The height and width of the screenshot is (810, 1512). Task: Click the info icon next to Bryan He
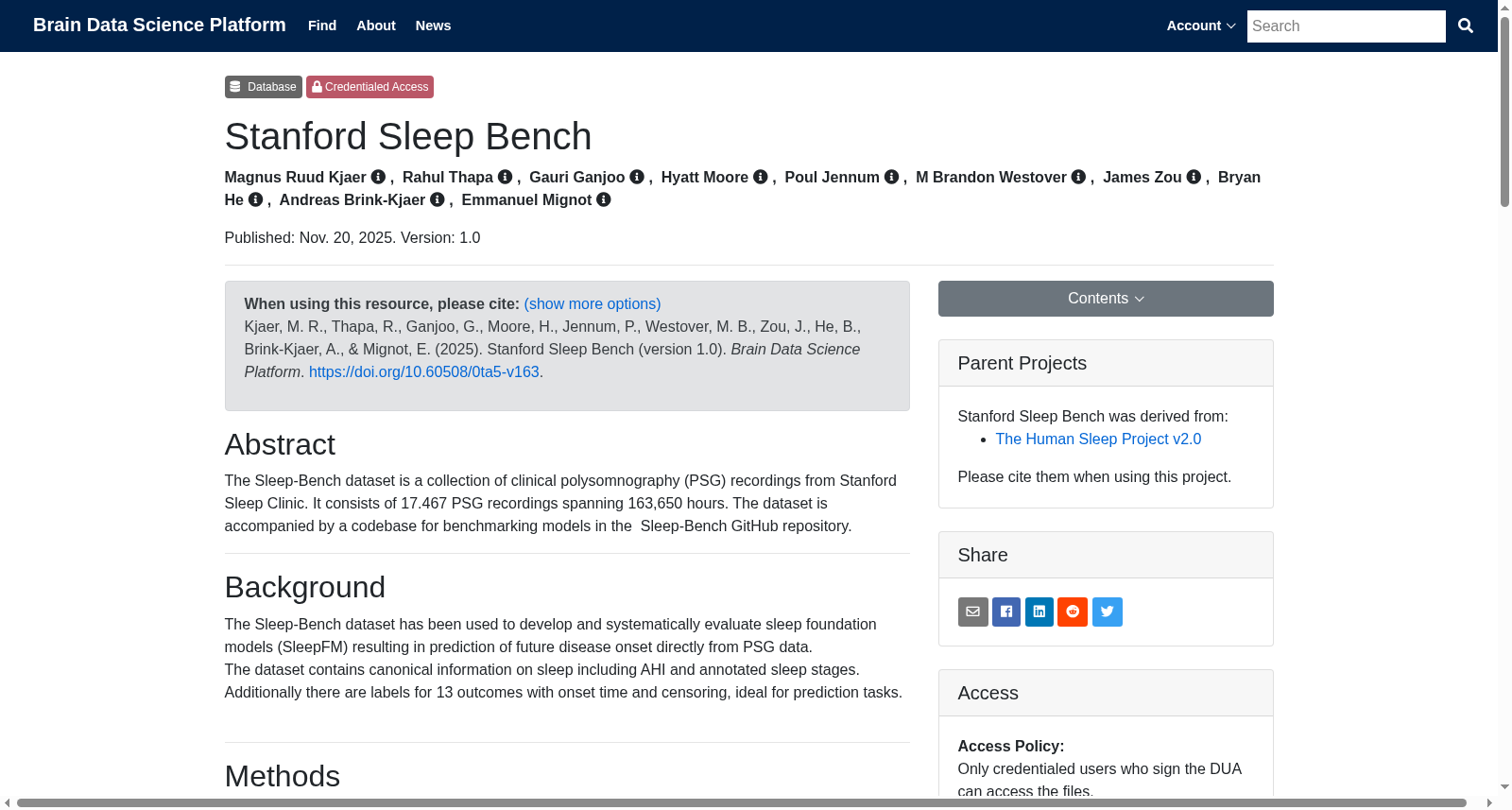[x=255, y=199]
